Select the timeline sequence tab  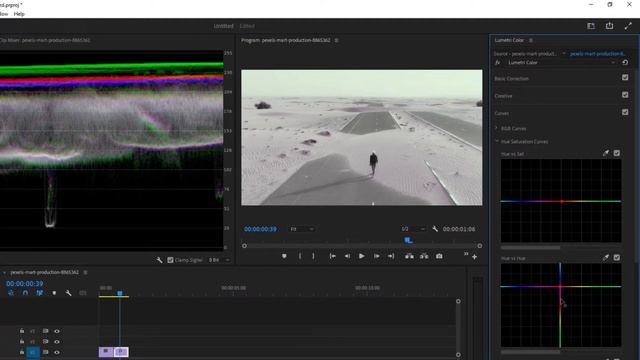44,272
